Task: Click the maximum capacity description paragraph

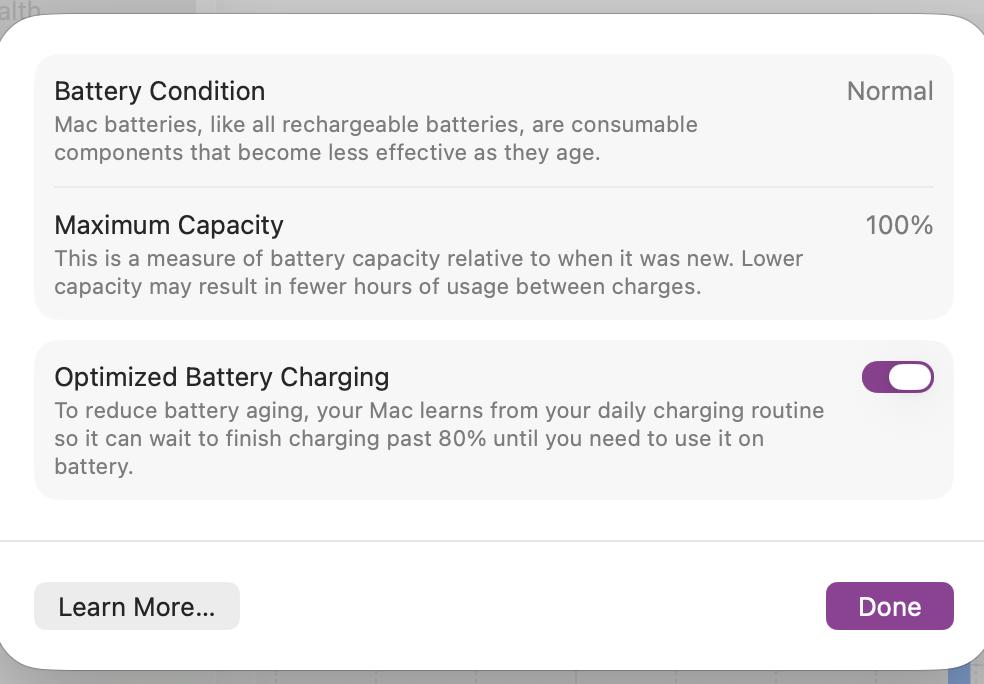Action: (x=428, y=272)
